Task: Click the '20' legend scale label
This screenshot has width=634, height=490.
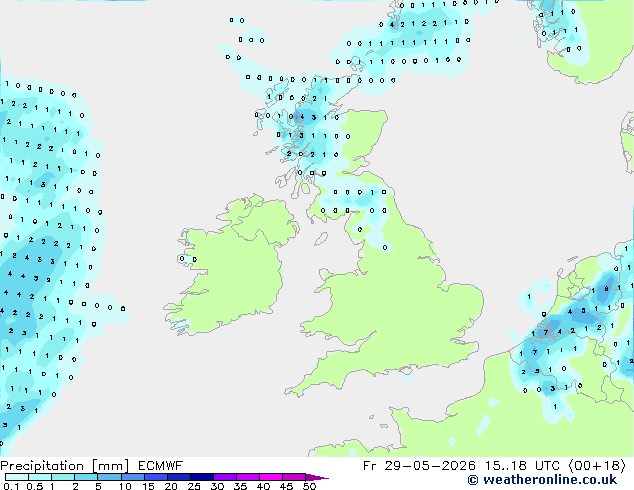Action: [171, 486]
